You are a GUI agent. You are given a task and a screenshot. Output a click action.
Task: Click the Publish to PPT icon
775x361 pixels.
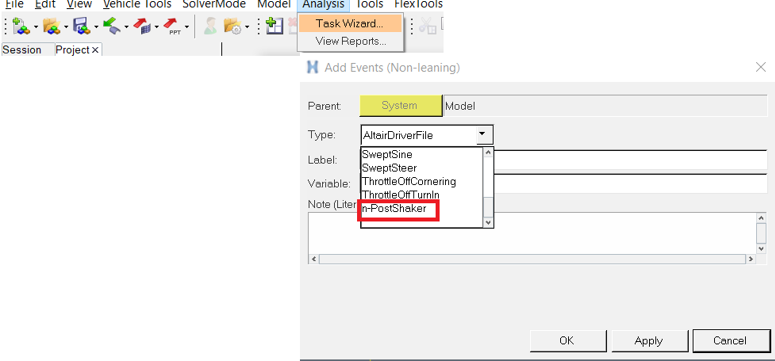[172, 26]
